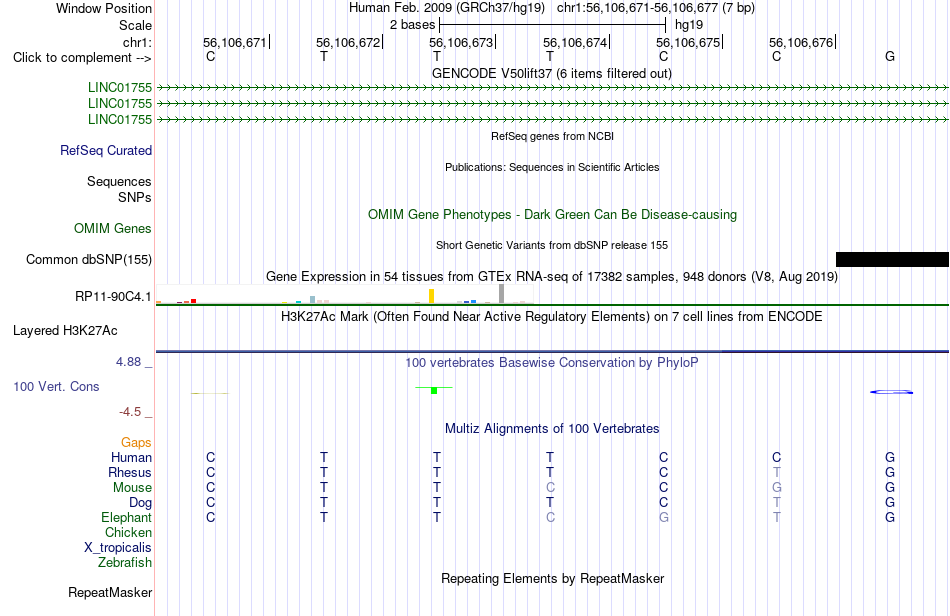Click Short Genetic Variants from dbSNP title
The width and height of the screenshot is (950, 616).
(x=552, y=245)
